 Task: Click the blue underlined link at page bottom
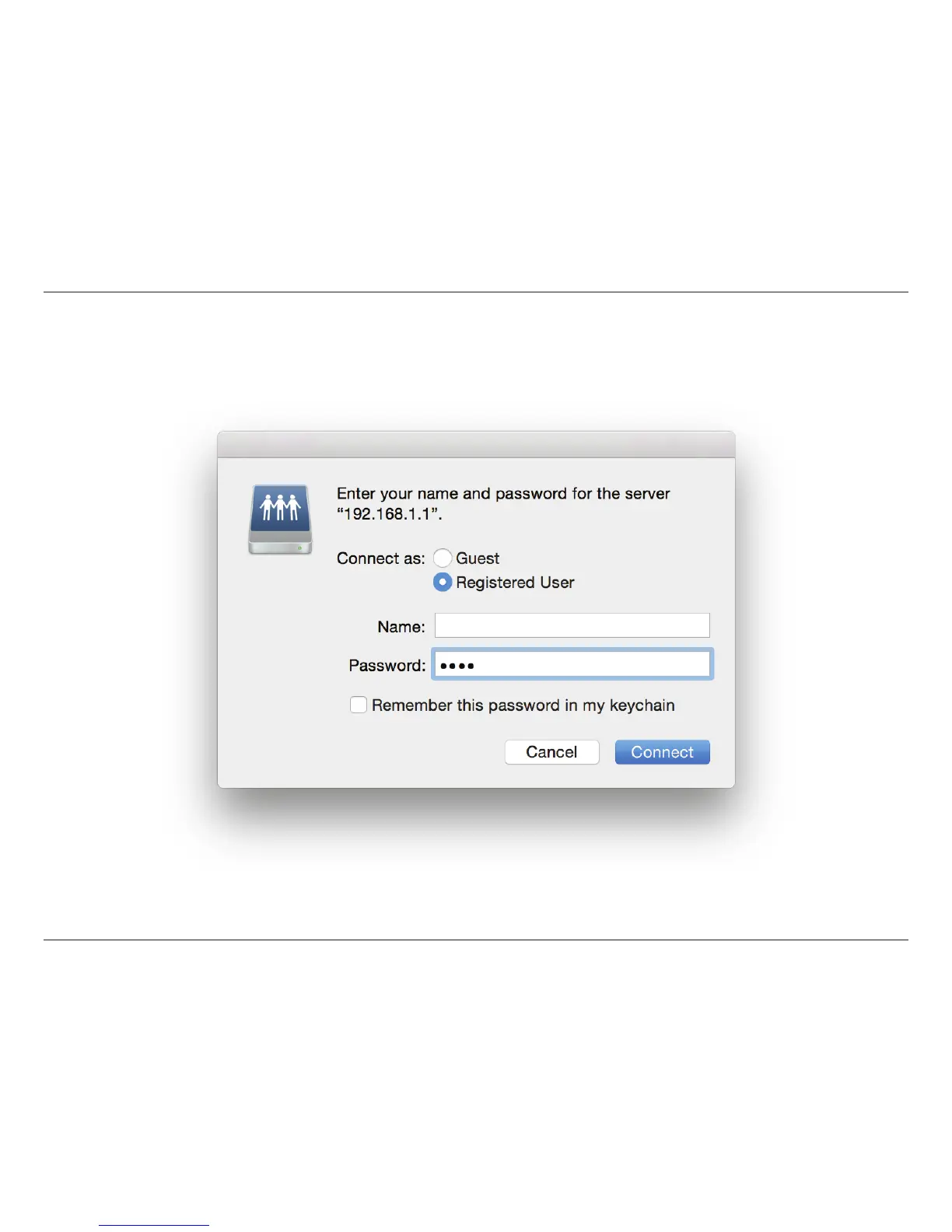click(154, 1225)
